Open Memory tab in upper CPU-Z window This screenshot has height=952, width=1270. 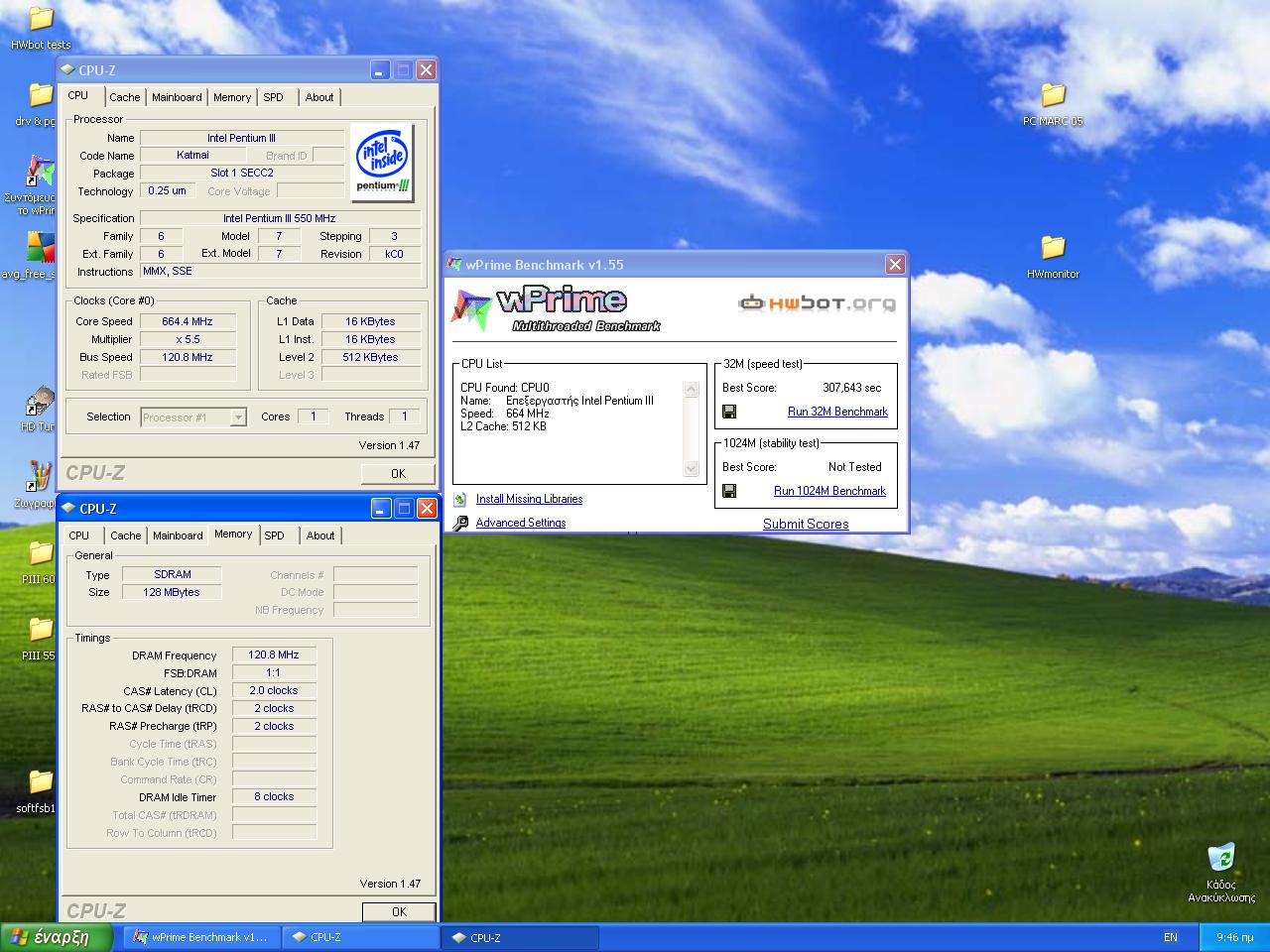click(232, 97)
